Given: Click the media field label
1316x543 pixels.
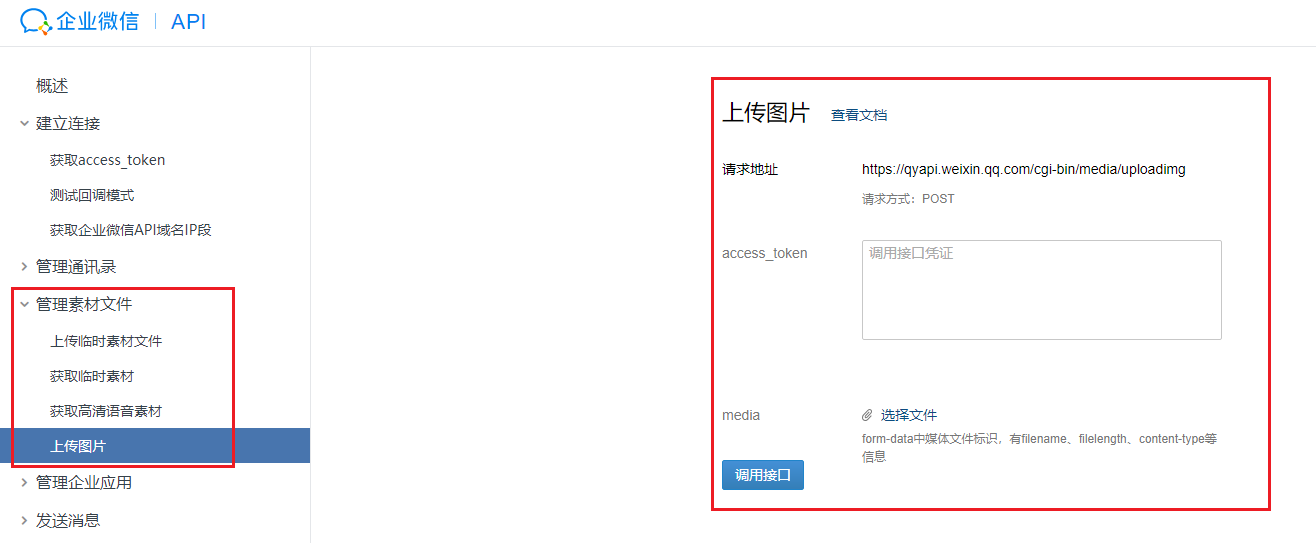Looking at the screenshot, I should (741, 415).
